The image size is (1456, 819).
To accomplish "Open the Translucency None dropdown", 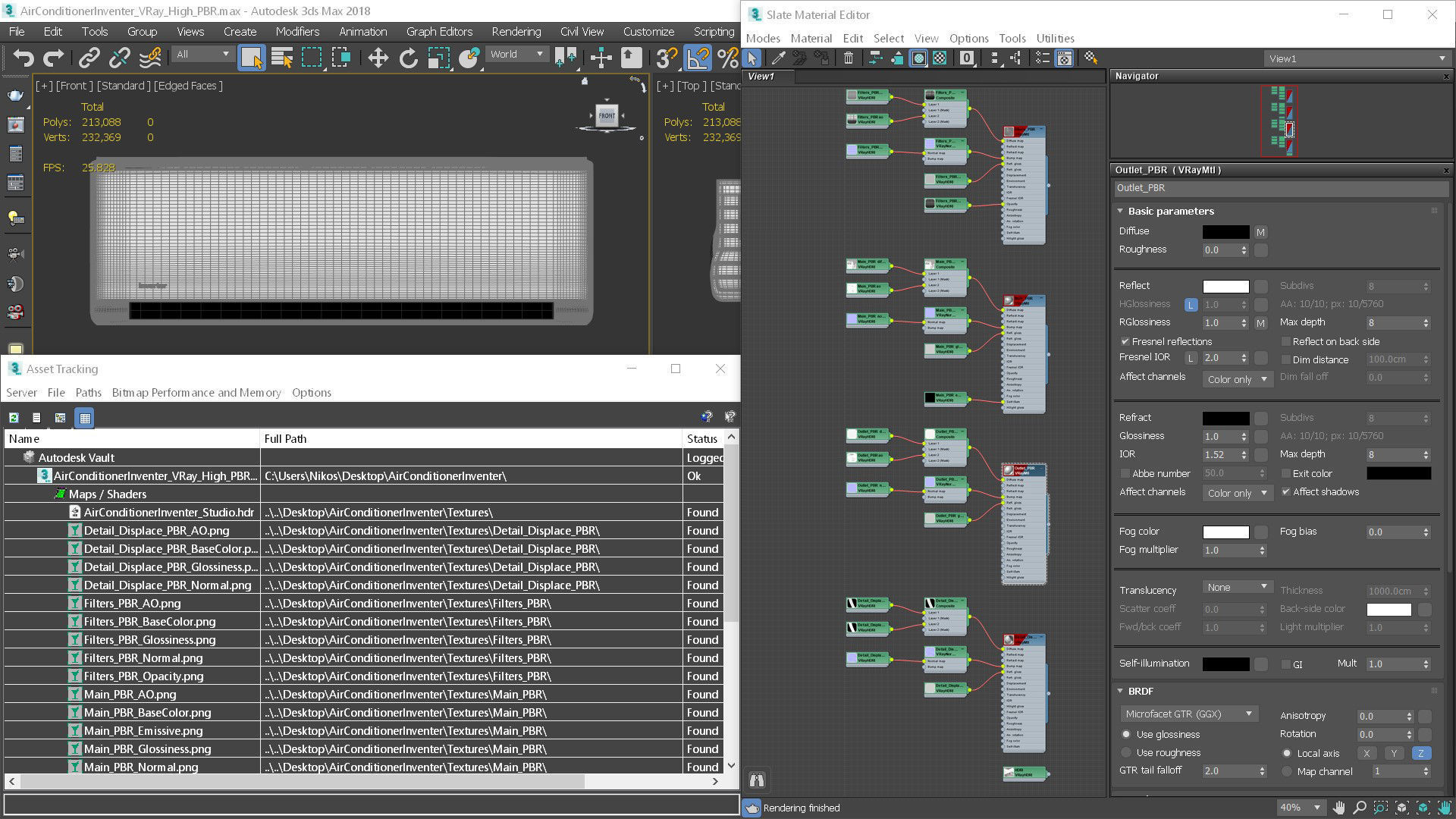I will pos(1237,587).
